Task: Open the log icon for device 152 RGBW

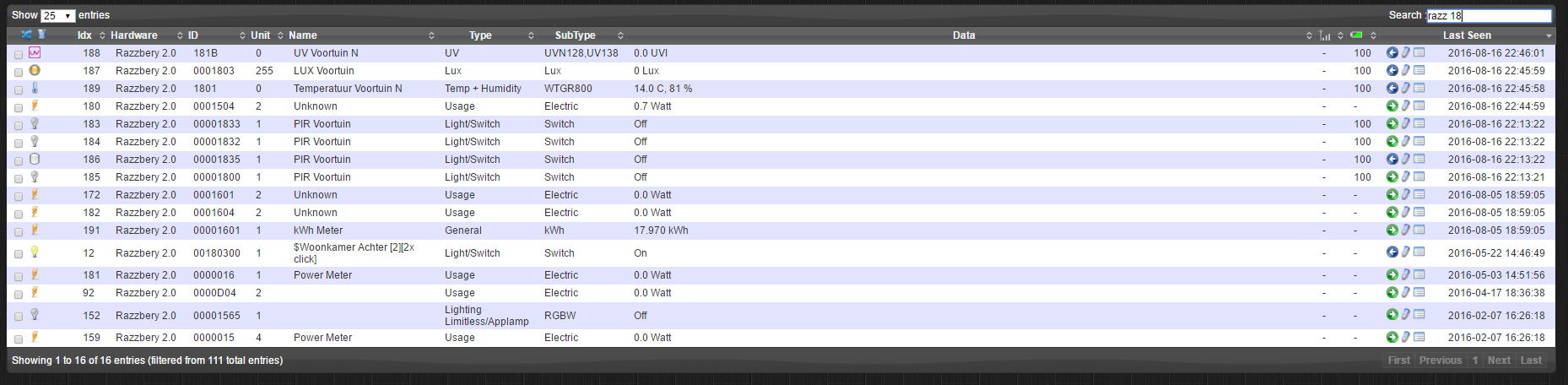Action: coord(1419,314)
